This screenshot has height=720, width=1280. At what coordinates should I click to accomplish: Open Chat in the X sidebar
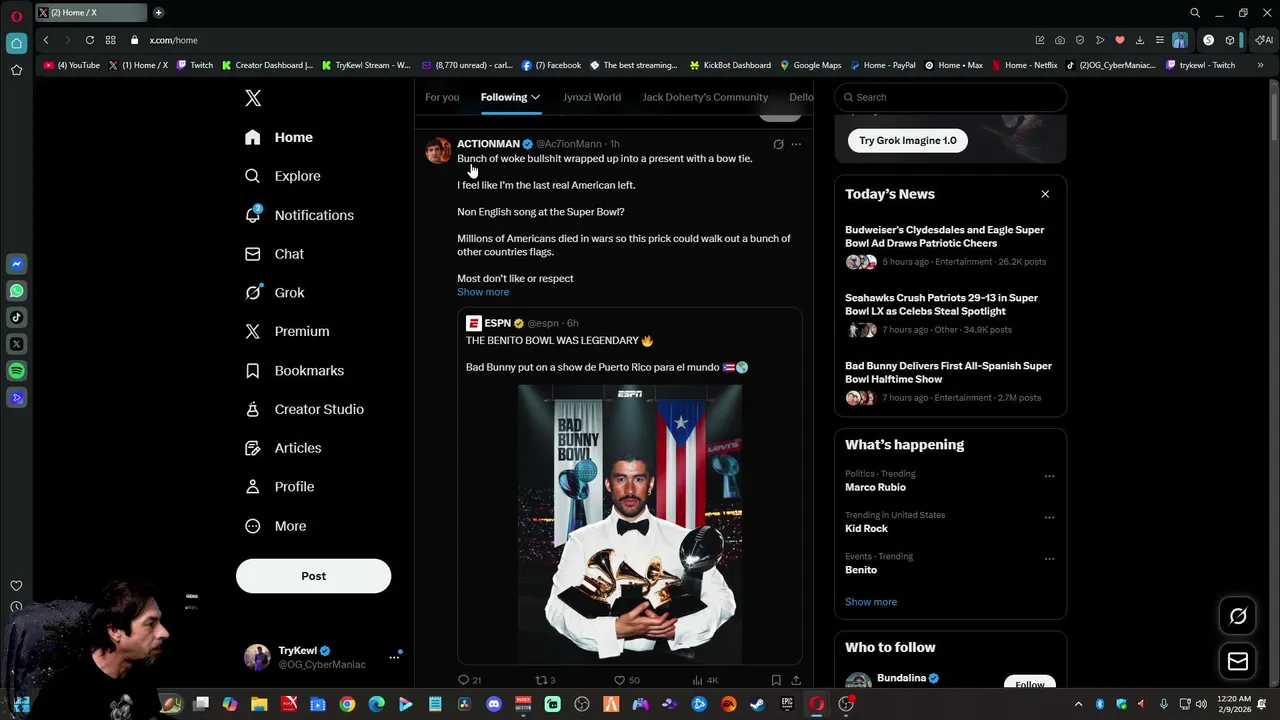[x=274, y=254]
